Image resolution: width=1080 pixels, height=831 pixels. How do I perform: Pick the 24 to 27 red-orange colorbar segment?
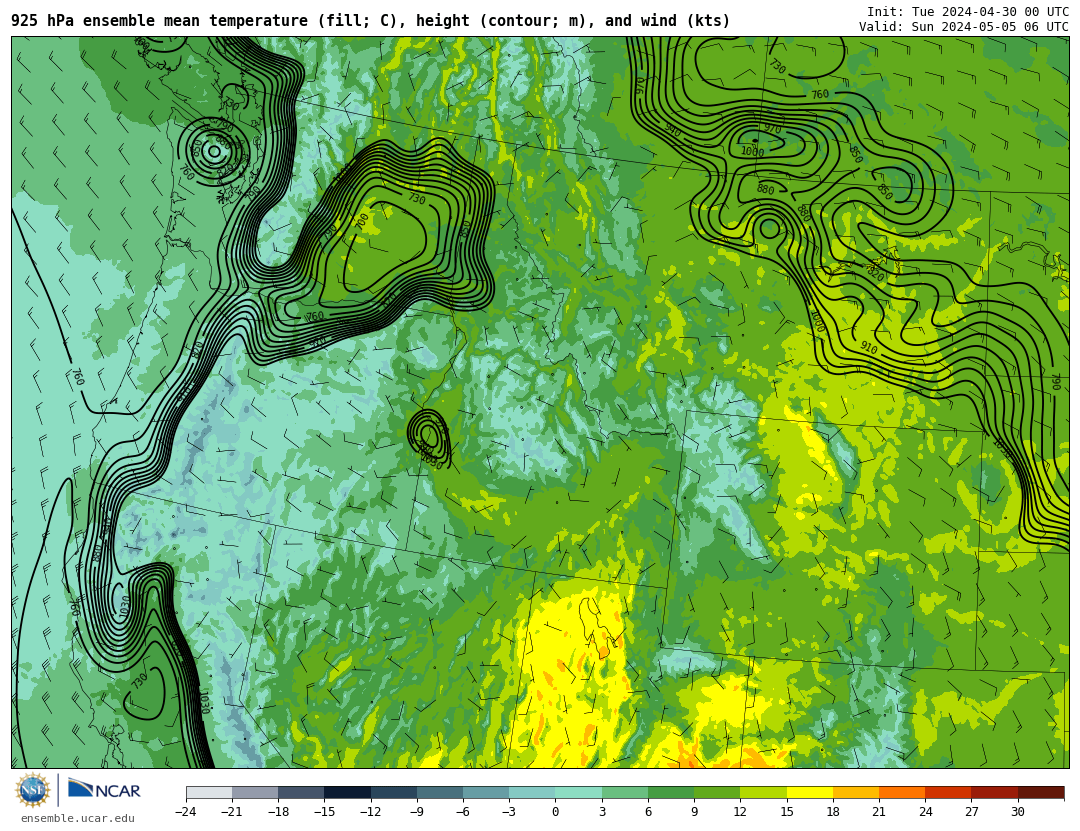(x=948, y=792)
